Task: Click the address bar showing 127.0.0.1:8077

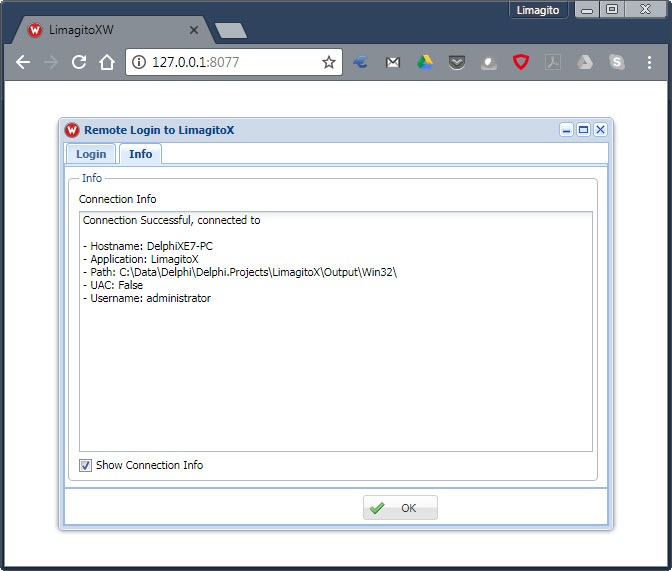Action: 234,63
